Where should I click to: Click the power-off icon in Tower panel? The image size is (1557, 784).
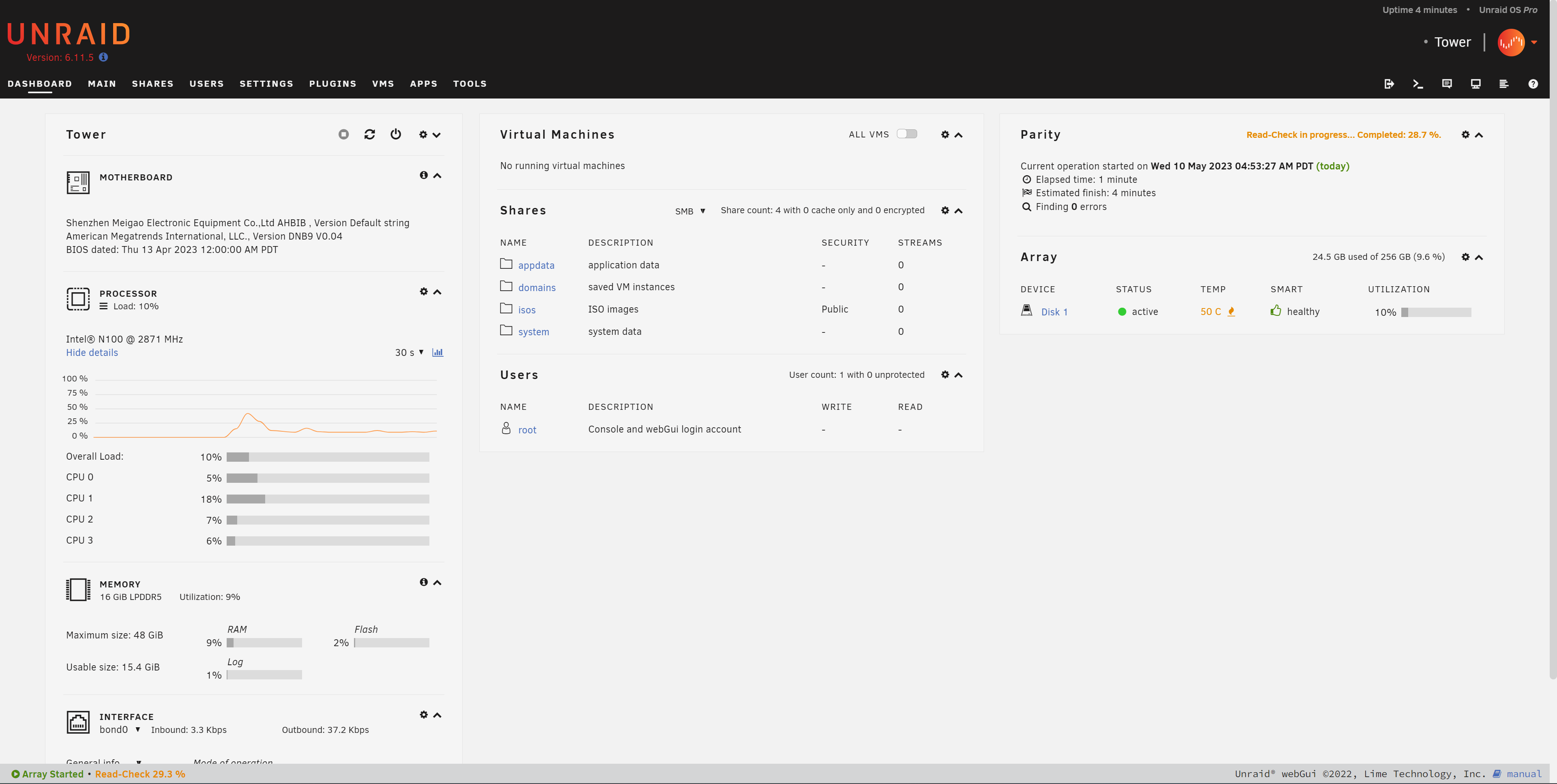tap(395, 134)
